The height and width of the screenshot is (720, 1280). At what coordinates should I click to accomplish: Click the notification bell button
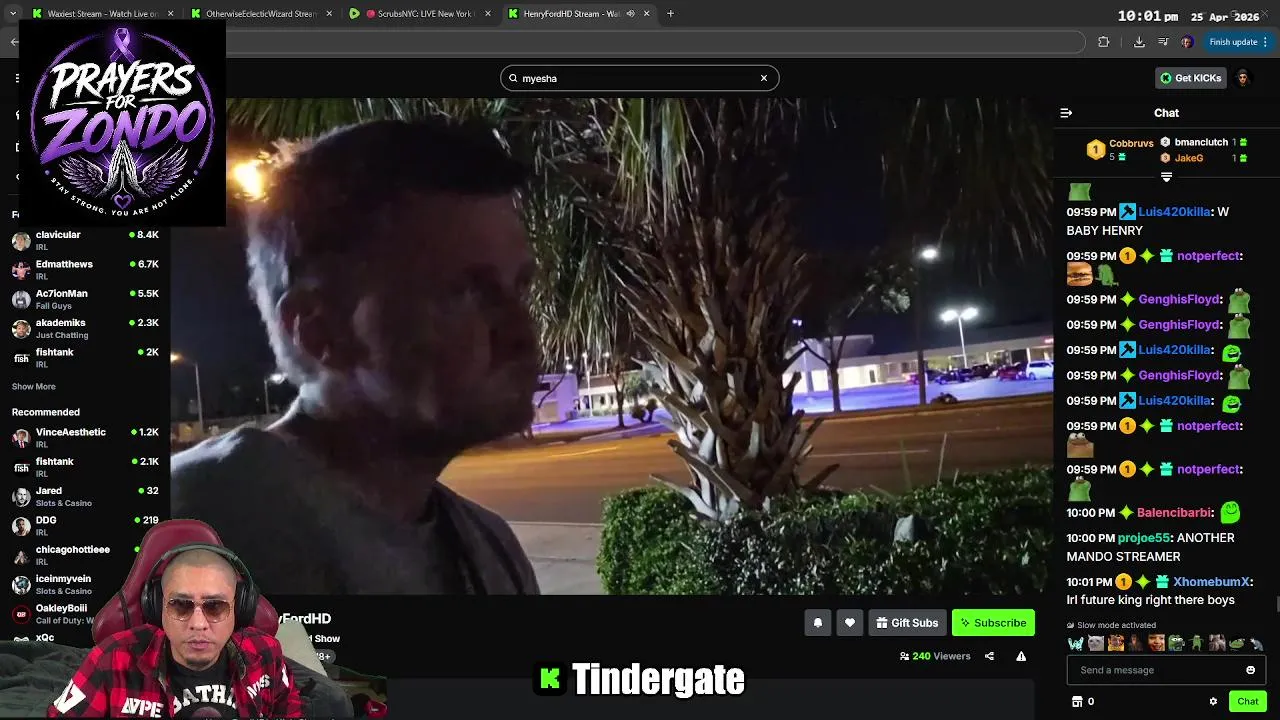818,623
